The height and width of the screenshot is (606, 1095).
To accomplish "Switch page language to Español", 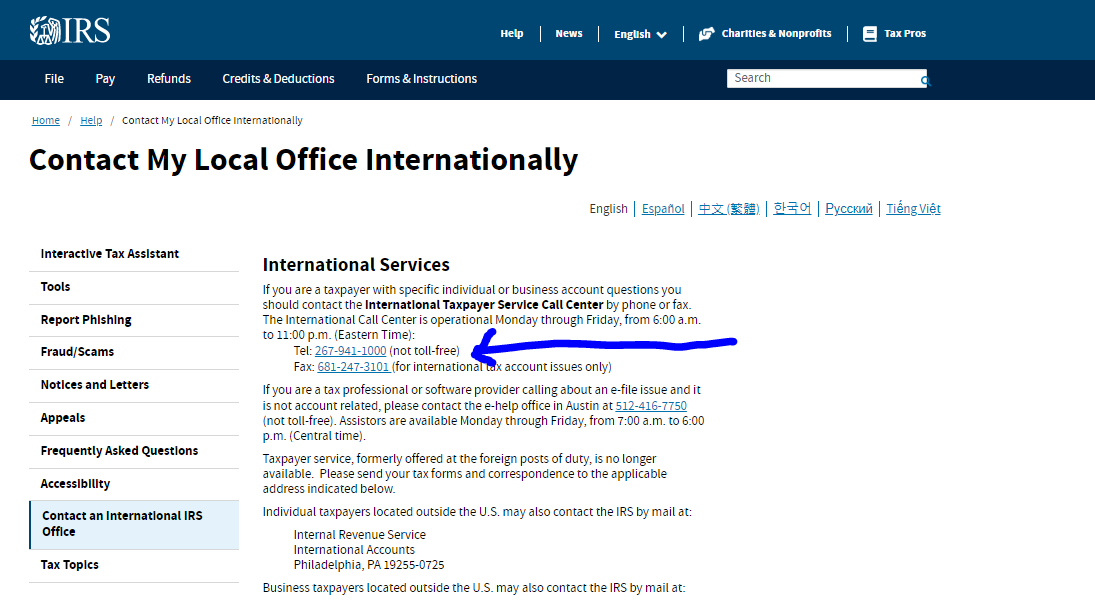I will (x=663, y=209).
